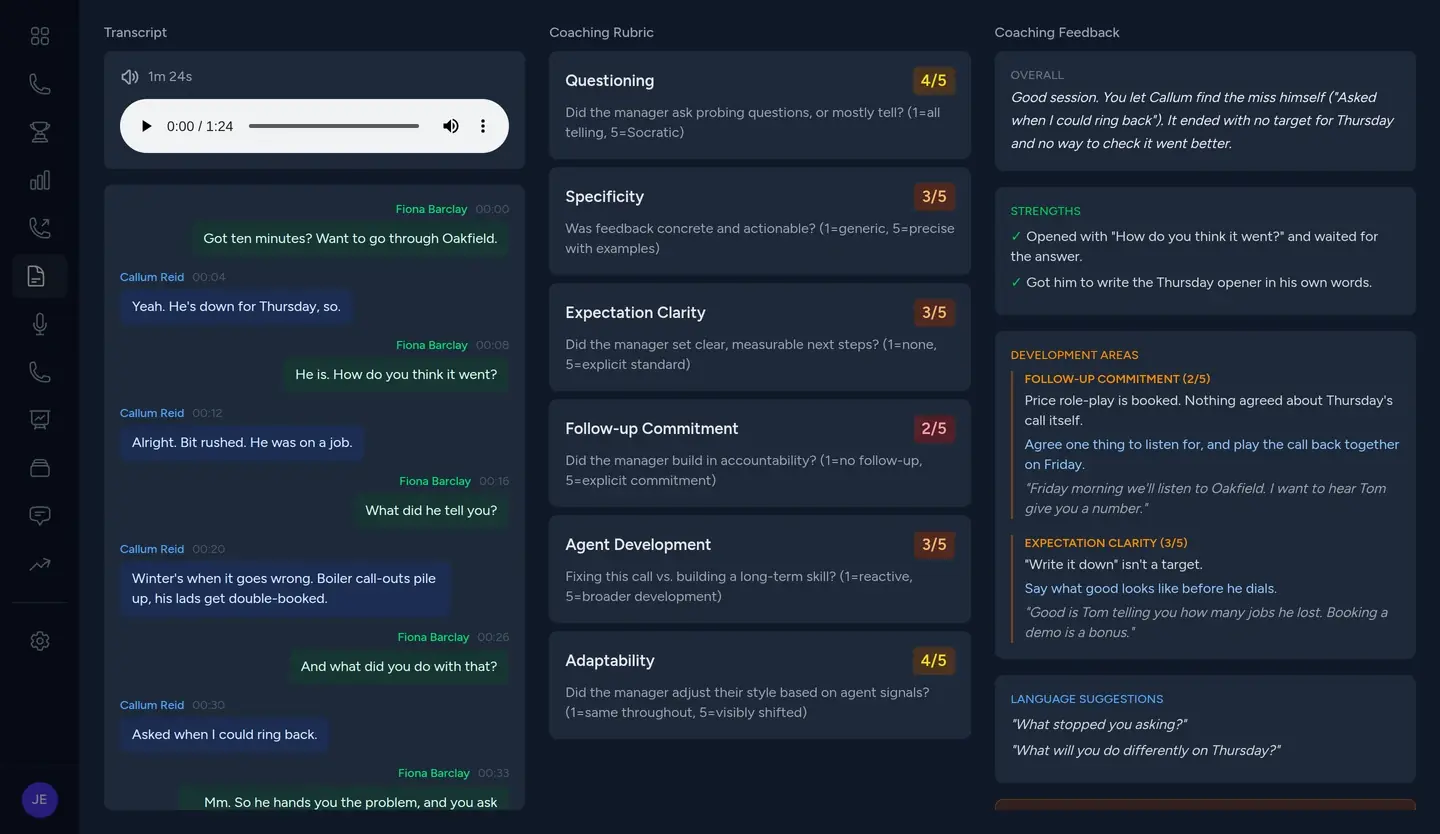Click the LANGUAGE SUGGESTIONS heading

pos(1087,699)
